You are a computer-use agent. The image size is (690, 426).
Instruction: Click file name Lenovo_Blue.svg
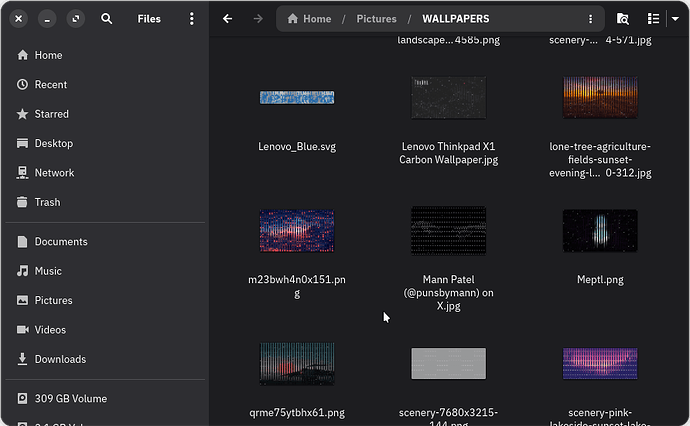[x=297, y=147]
